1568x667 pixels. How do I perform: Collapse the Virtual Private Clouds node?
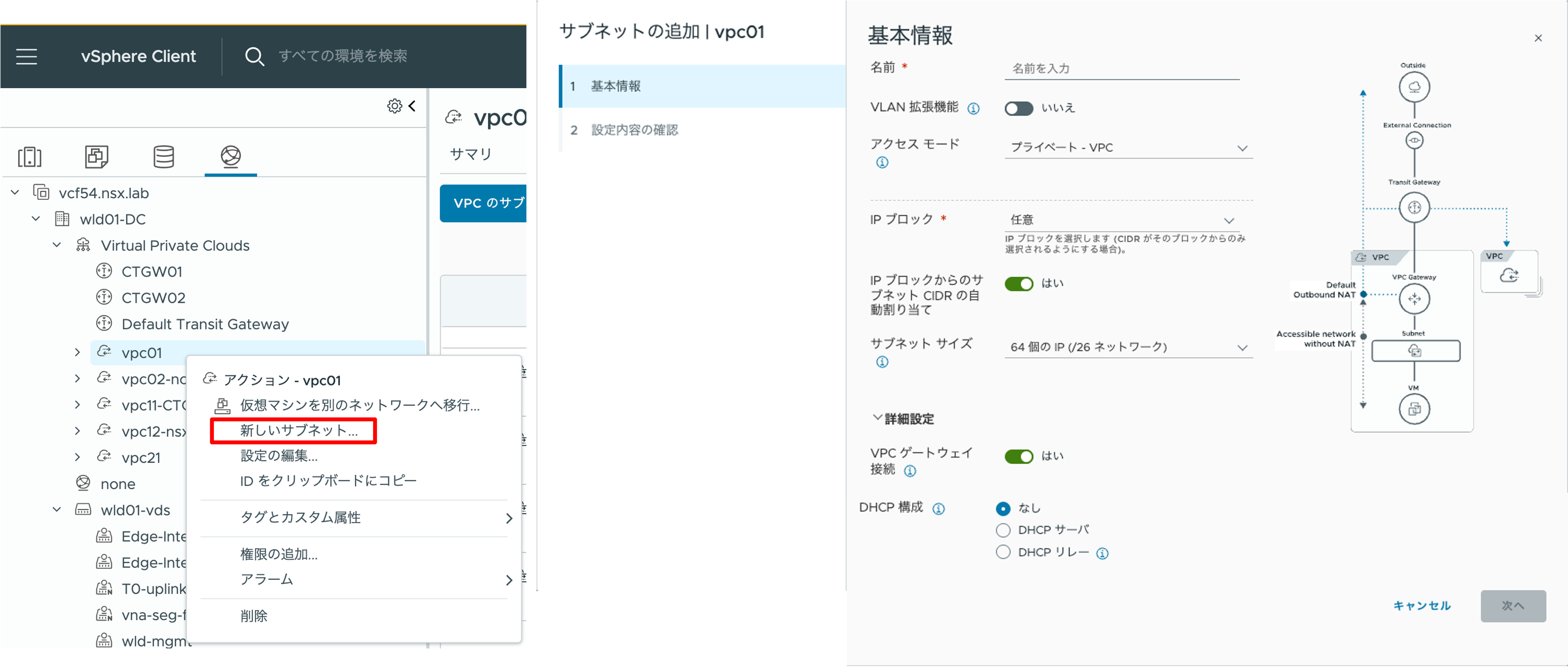point(57,245)
